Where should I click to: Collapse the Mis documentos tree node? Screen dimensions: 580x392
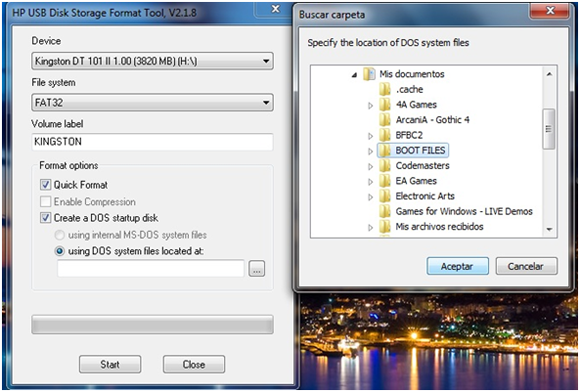354,75
